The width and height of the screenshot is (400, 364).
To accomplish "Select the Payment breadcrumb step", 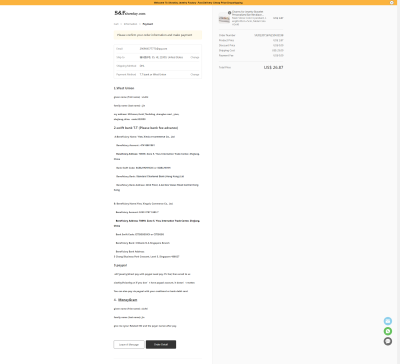I will pos(148,24).
